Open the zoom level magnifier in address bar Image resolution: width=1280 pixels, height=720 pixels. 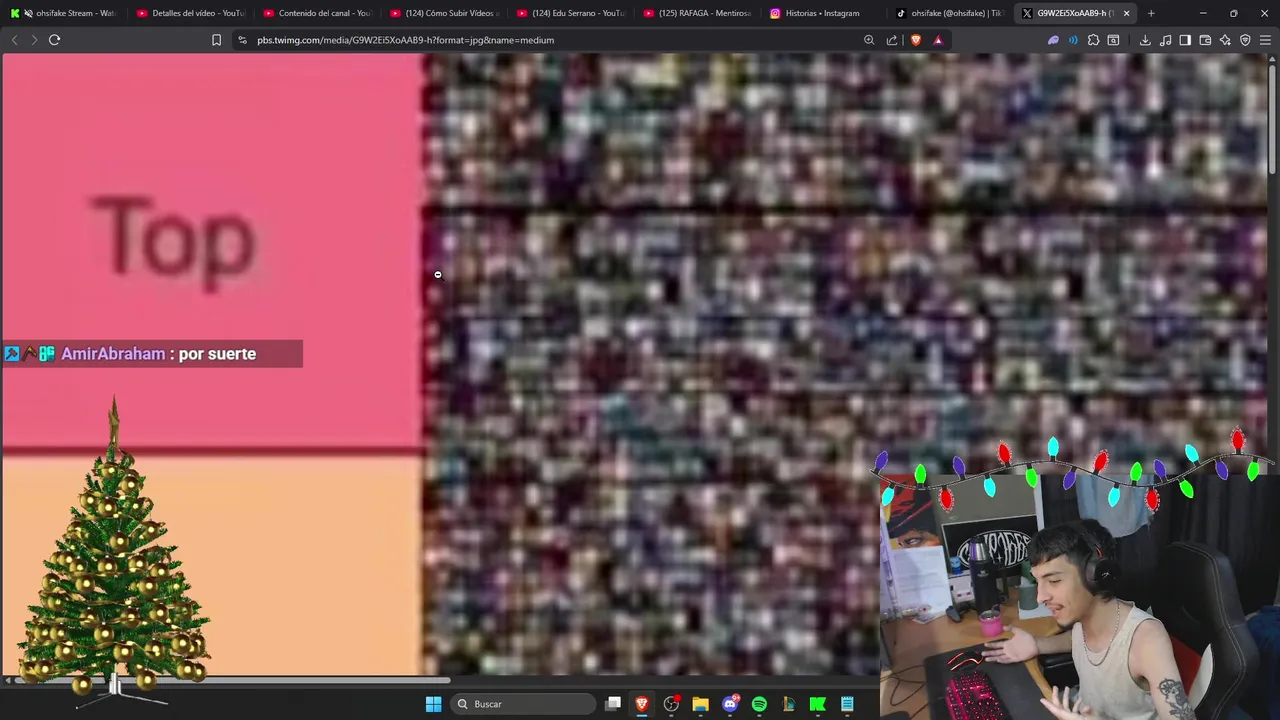(x=869, y=40)
